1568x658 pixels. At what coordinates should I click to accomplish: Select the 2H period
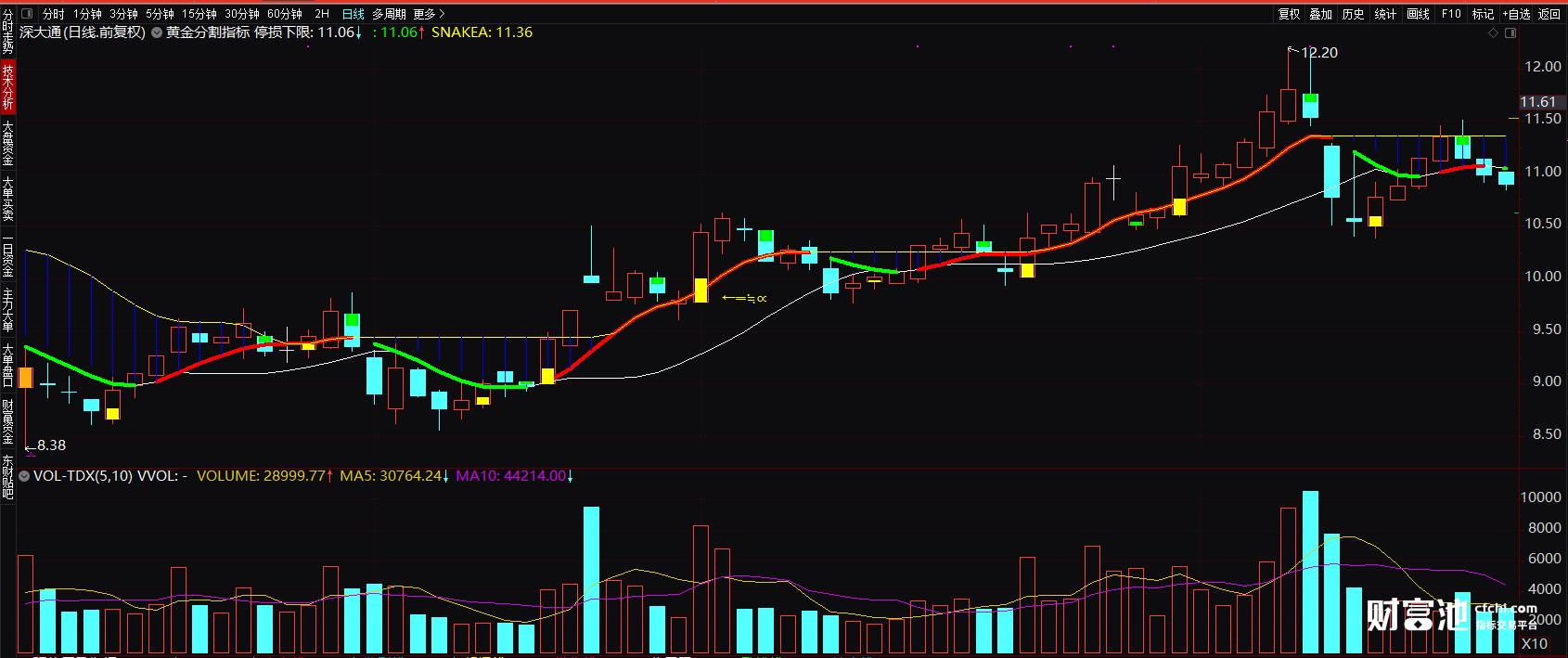click(322, 14)
